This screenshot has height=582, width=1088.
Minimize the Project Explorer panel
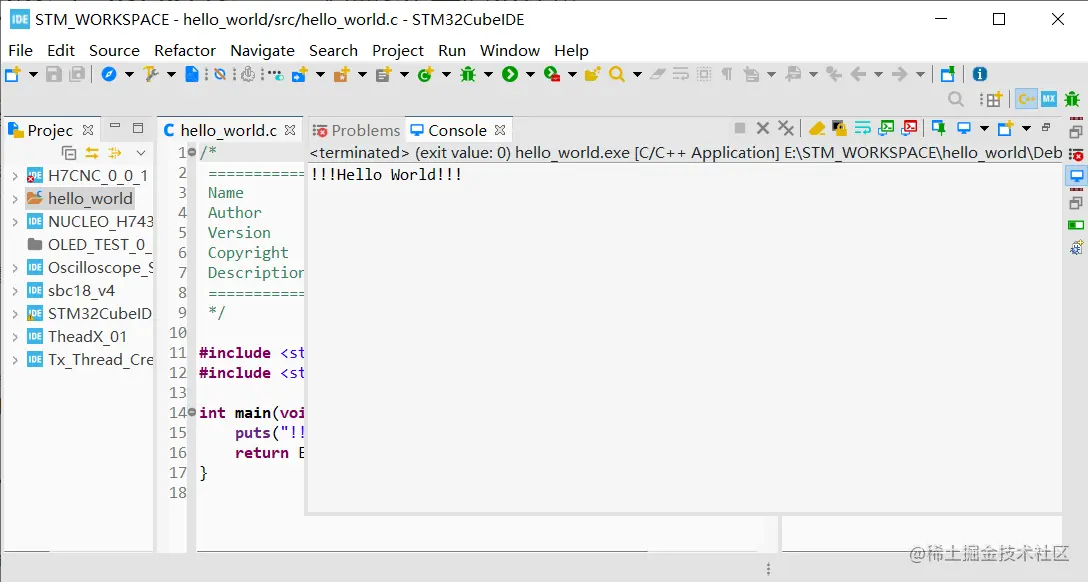click(115, 127)
